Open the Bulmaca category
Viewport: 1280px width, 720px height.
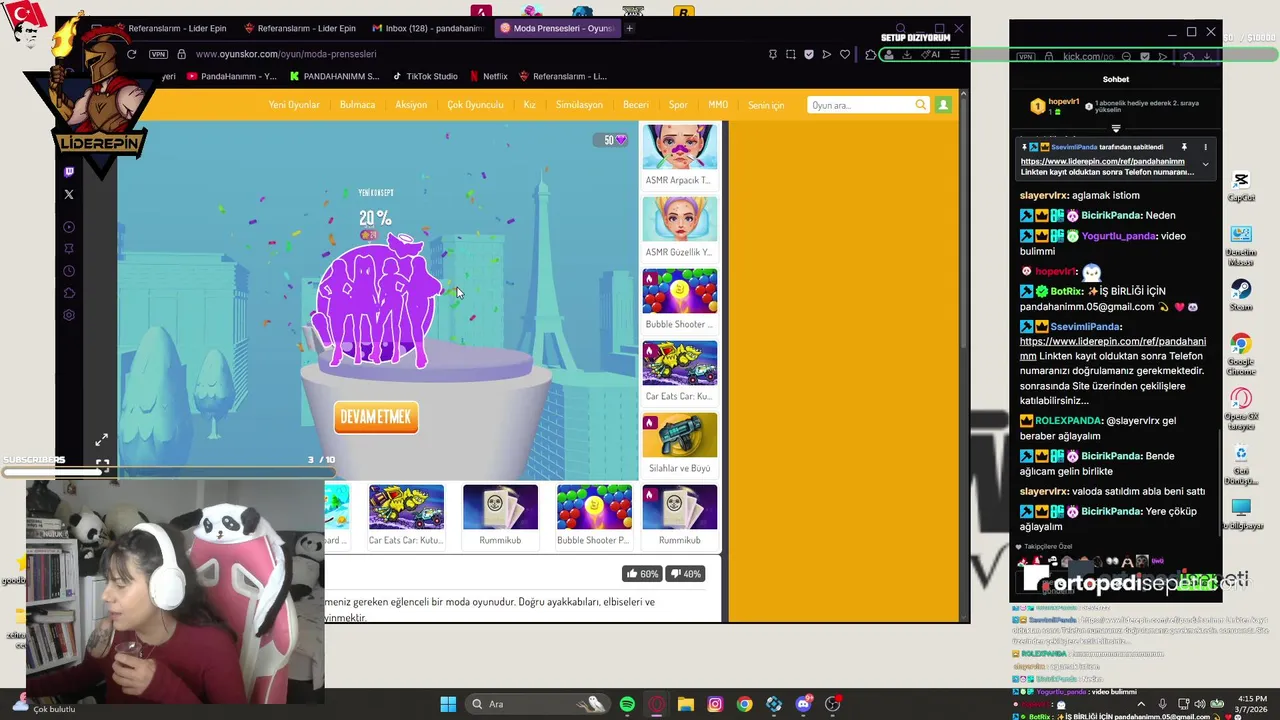pyautogui.click(x=357, y=105)
